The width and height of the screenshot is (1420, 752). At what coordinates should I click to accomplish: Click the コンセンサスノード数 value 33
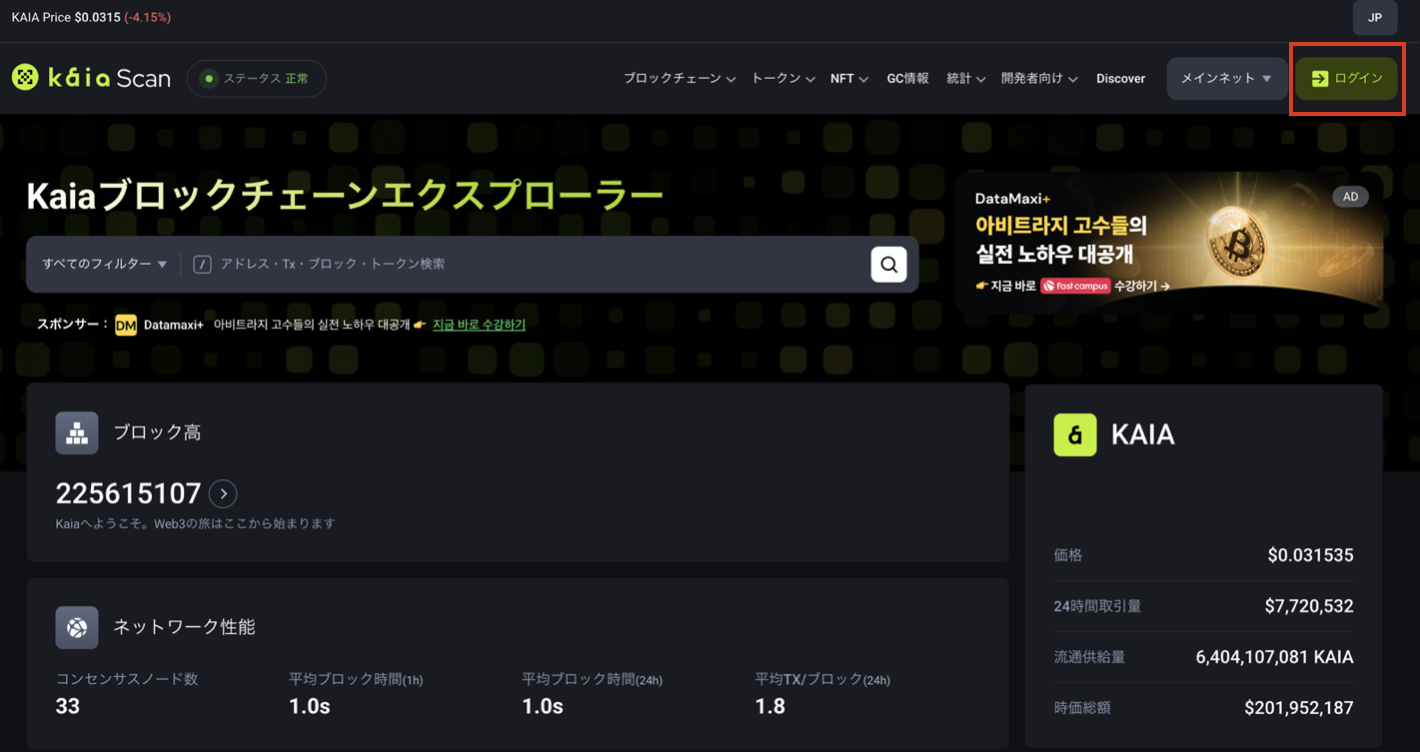point(68,706)
